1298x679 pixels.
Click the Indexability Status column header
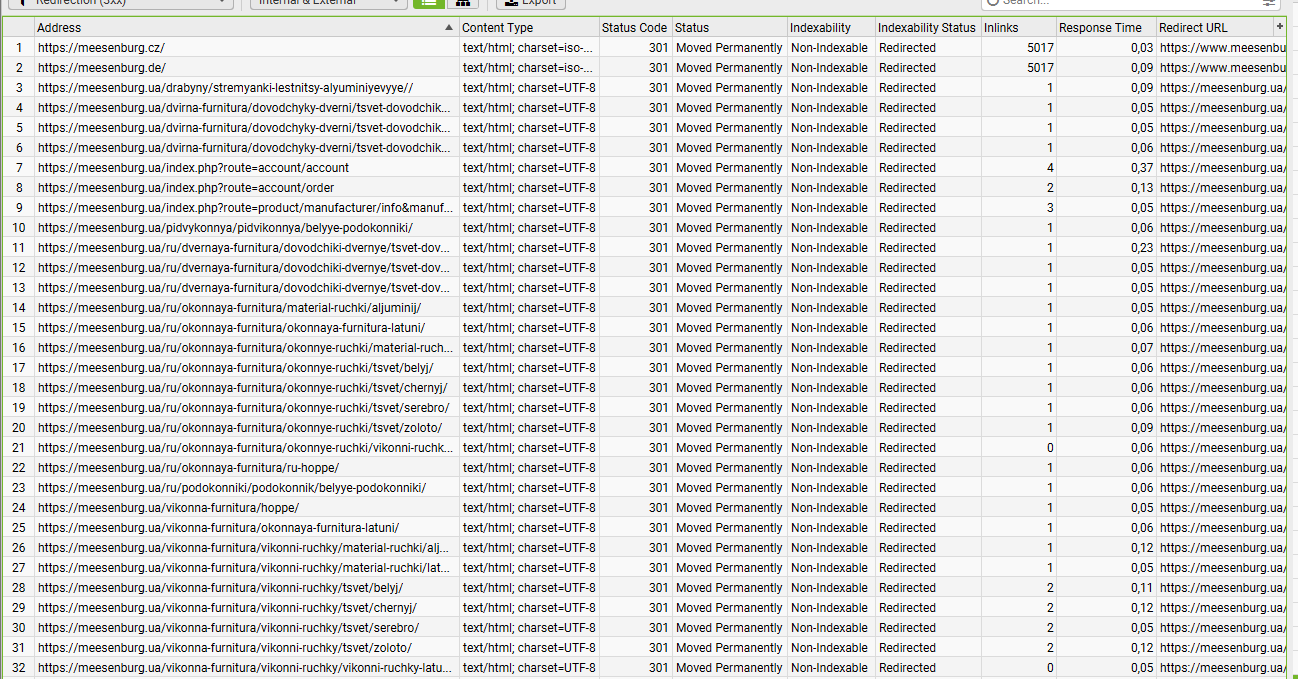point(927,27)
